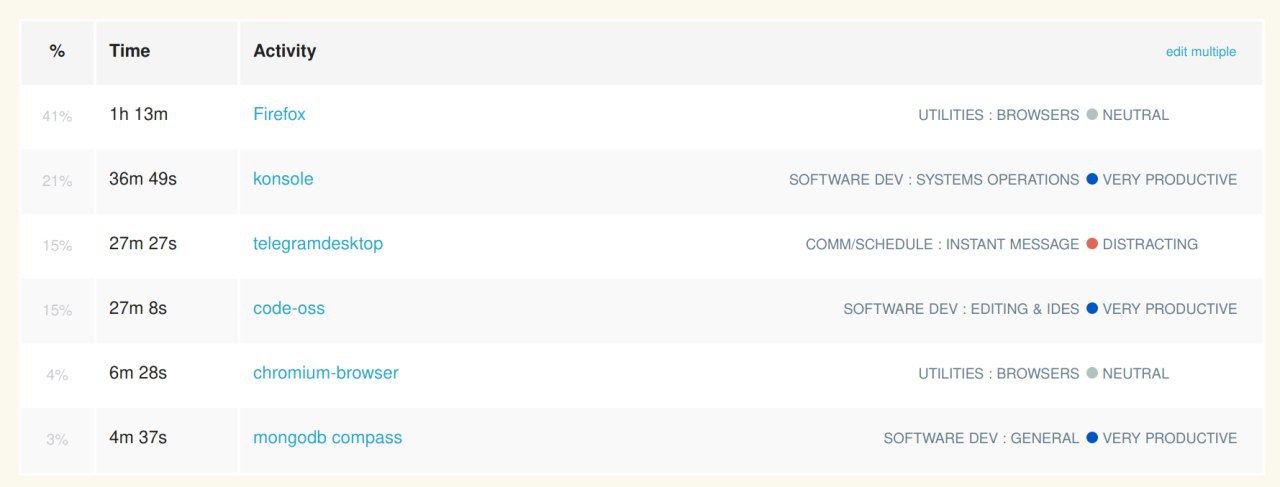The height and width of the screenshot is (487, 1280).
Task: Click the DISTRACTING label for telegramdesktop
Action: 1150,244
